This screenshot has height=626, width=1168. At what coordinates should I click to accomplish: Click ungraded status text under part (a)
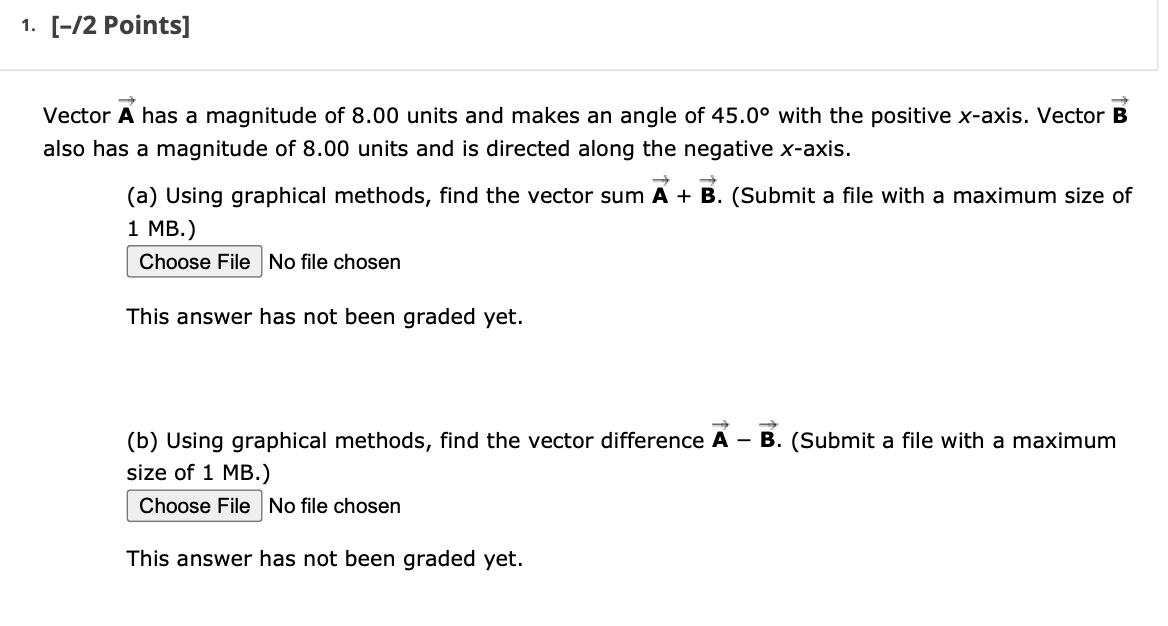[324, 317]
